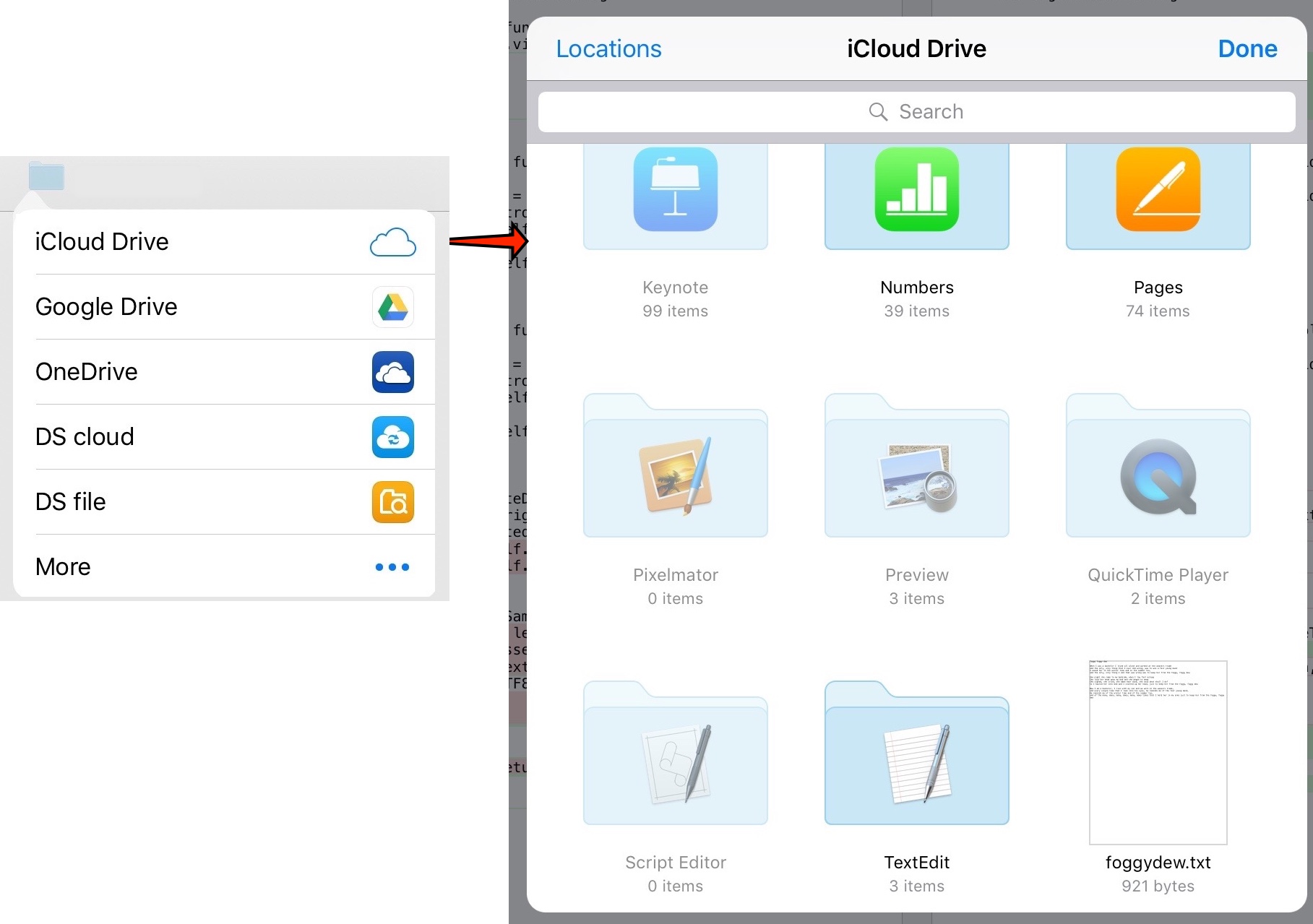Screen dimensions: 1313x924
Task: Tap the OneDrive blue cloud icon
Action: tap(393, 372)
